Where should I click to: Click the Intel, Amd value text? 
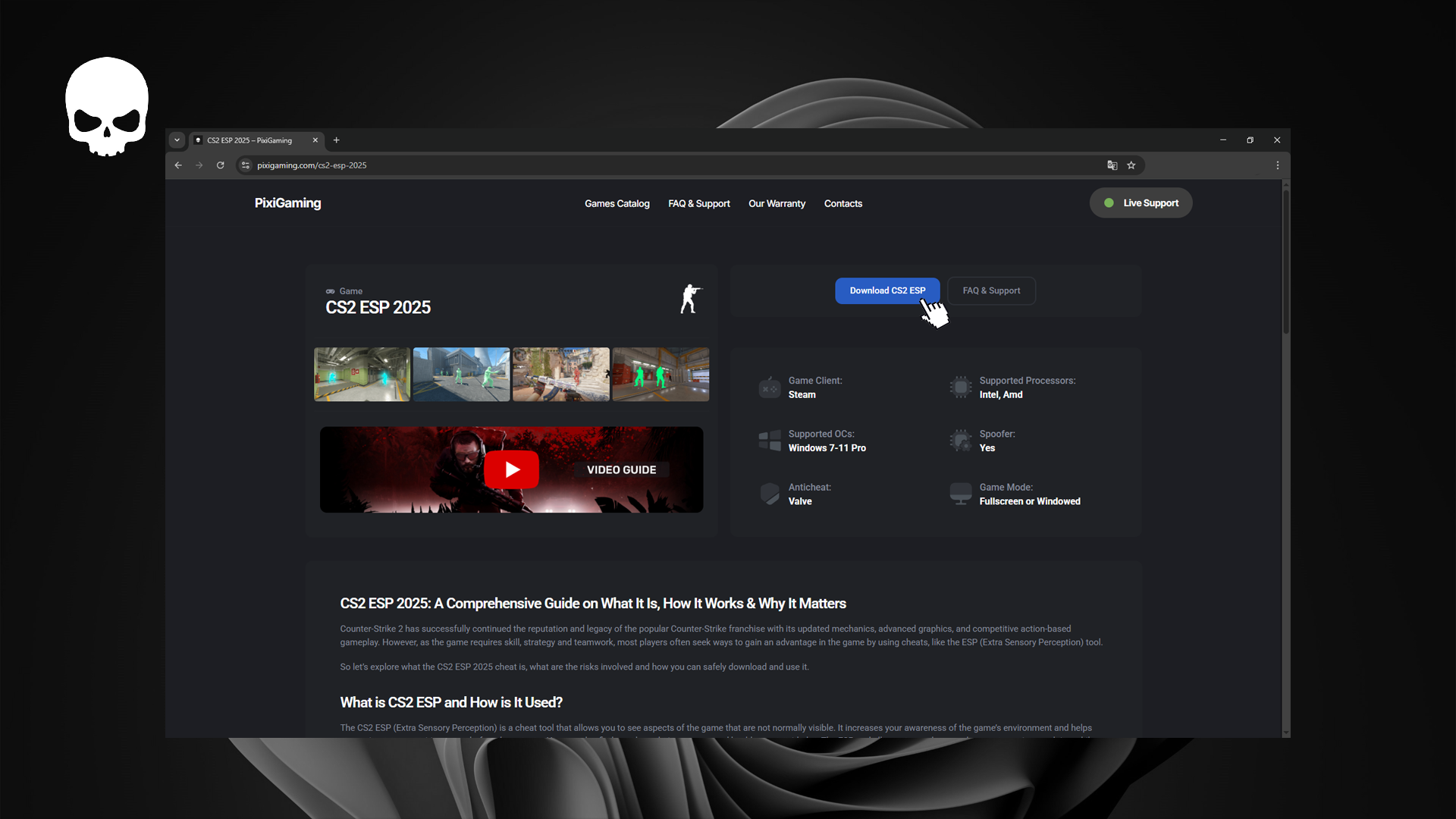pyautogui.click(x=1000, y=394)
